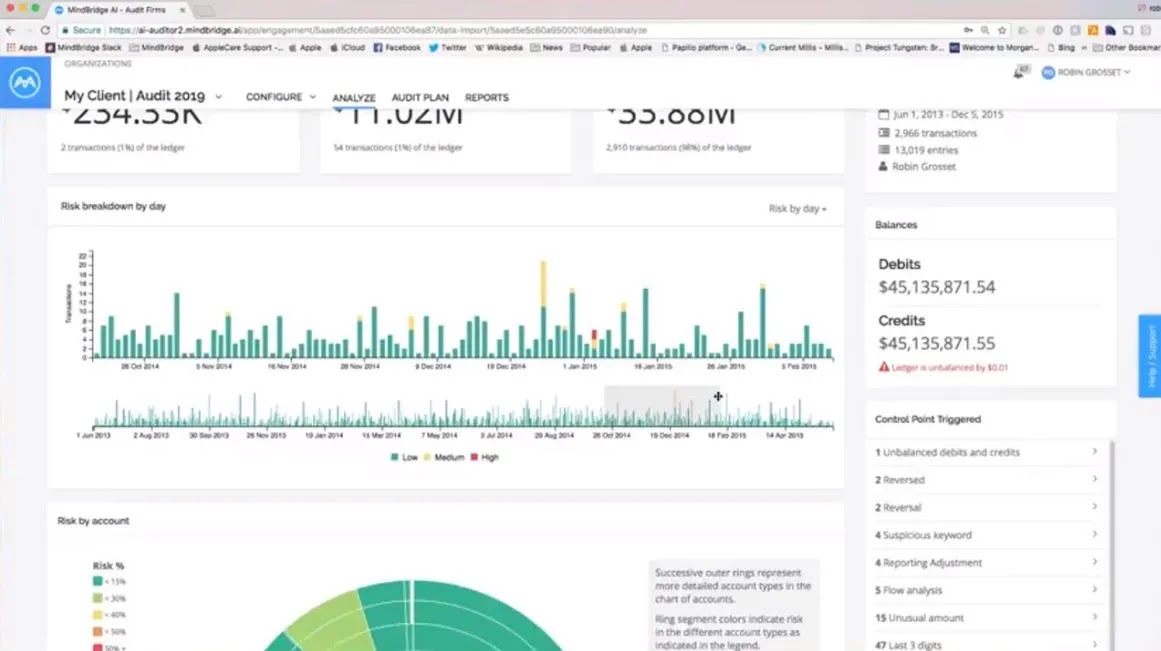Open the Apps bookmarks grid icon

click(x=11, y=47)
